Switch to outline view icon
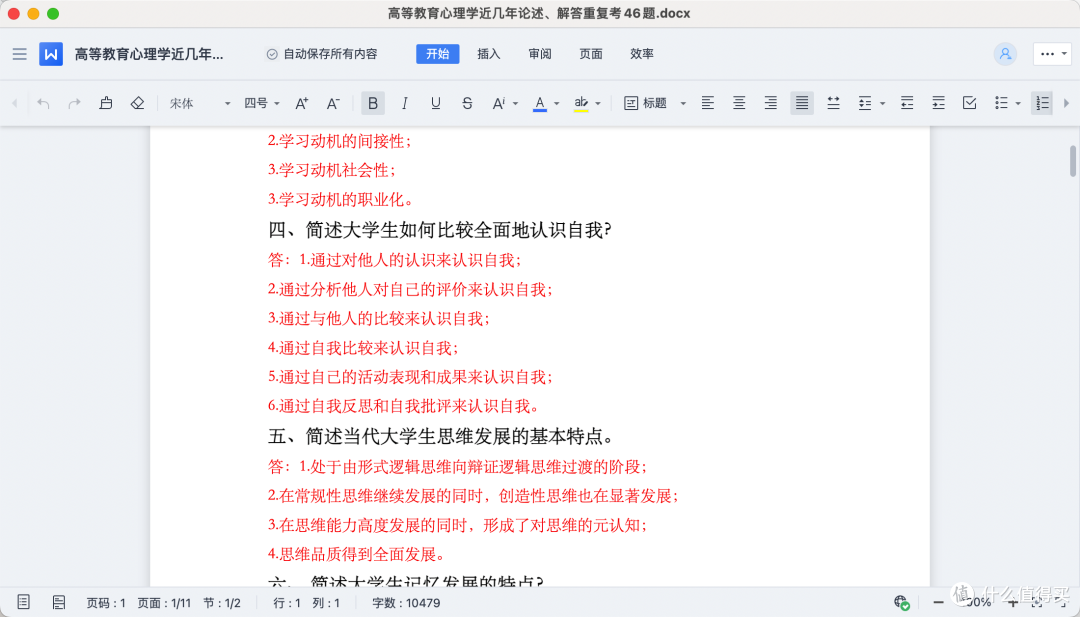 [x=59, y=603]
